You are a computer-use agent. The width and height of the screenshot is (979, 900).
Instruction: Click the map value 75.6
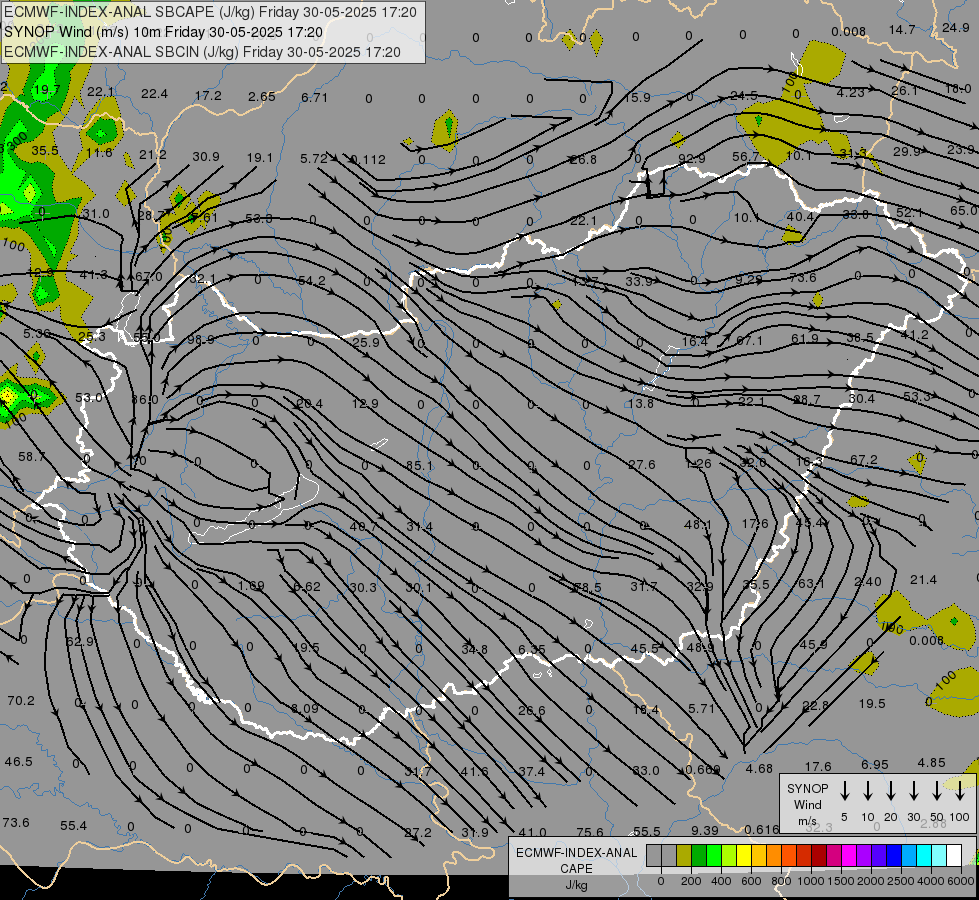(589, 832)
